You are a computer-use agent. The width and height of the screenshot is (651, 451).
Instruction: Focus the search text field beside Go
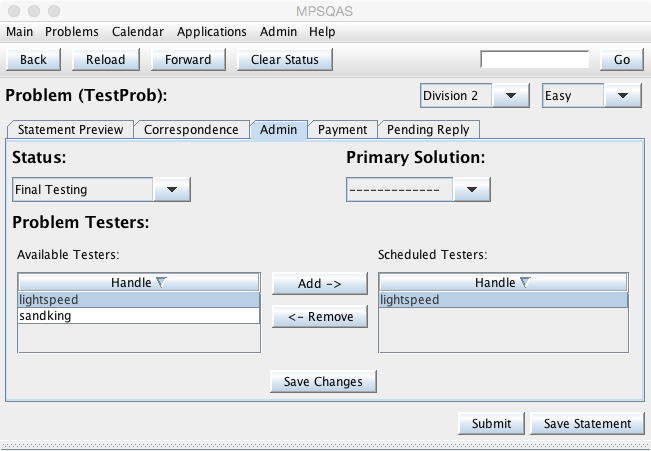point(534,60)
